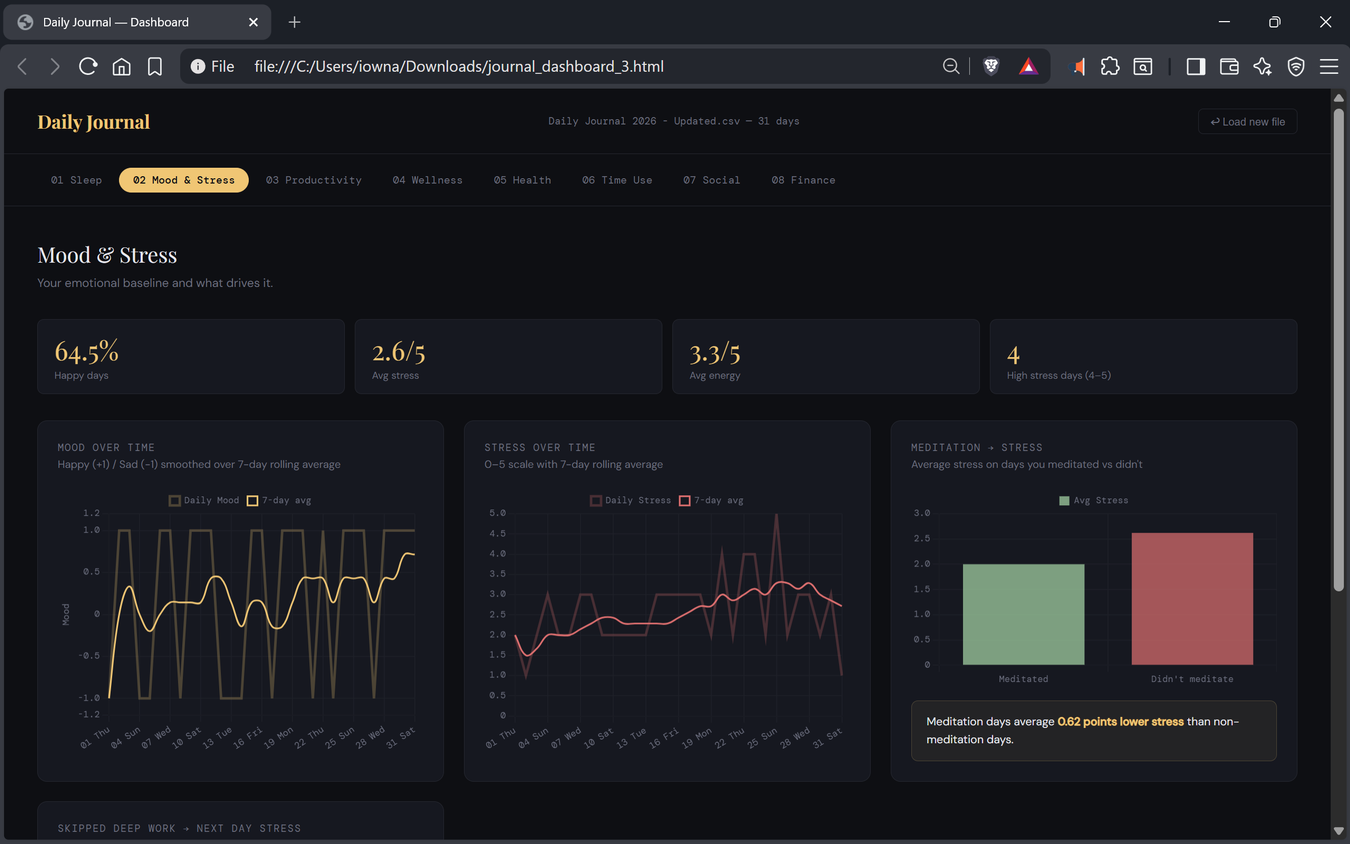Image resolution: width=1350 pixels, height=844 pixels.
Task: Toggle the 7-day avg legend in Stress chart
Action: (711, 500)
